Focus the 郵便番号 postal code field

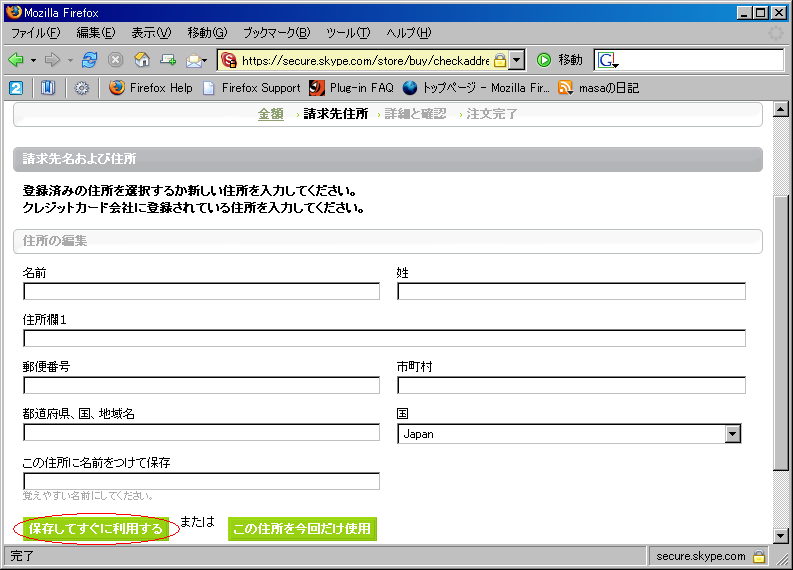tap(201, 386)
